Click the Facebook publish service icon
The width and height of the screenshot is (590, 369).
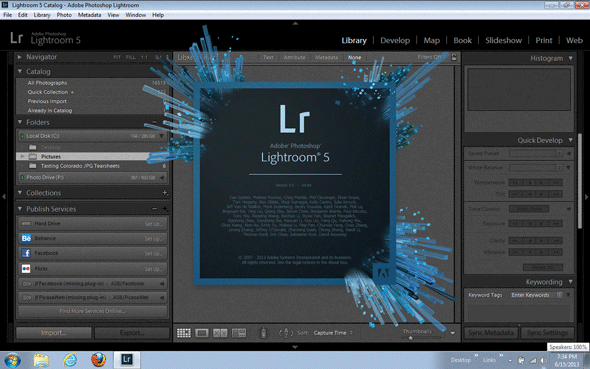tap(26, 253)
